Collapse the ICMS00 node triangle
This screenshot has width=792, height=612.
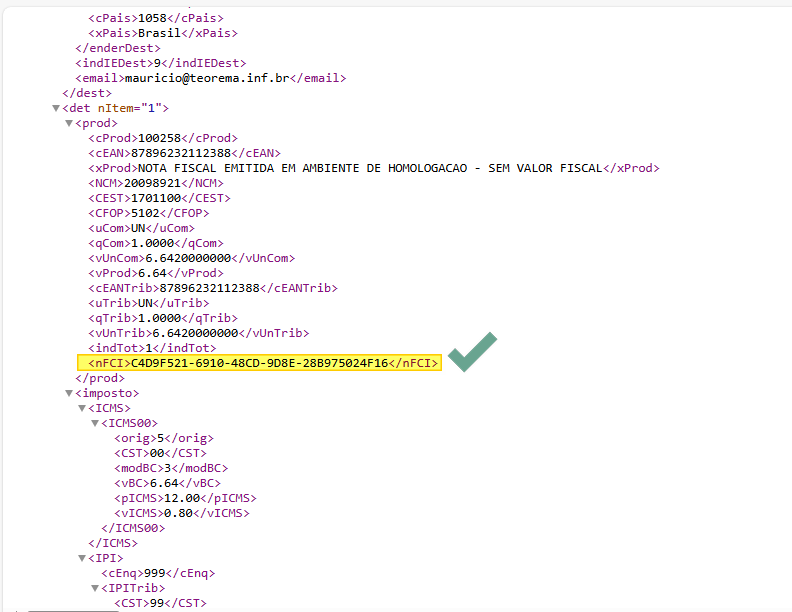(x=95, y=423)
